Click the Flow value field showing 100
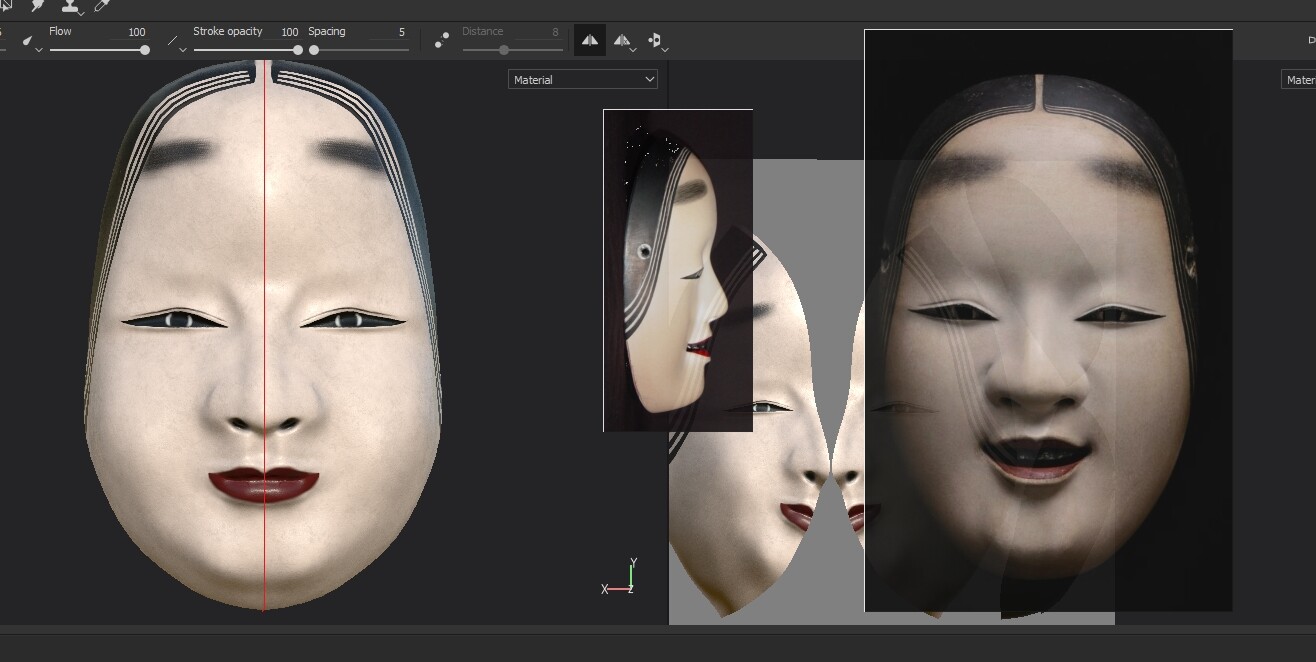The height and width of the screenshot is (662, 1316). point(136,32)
